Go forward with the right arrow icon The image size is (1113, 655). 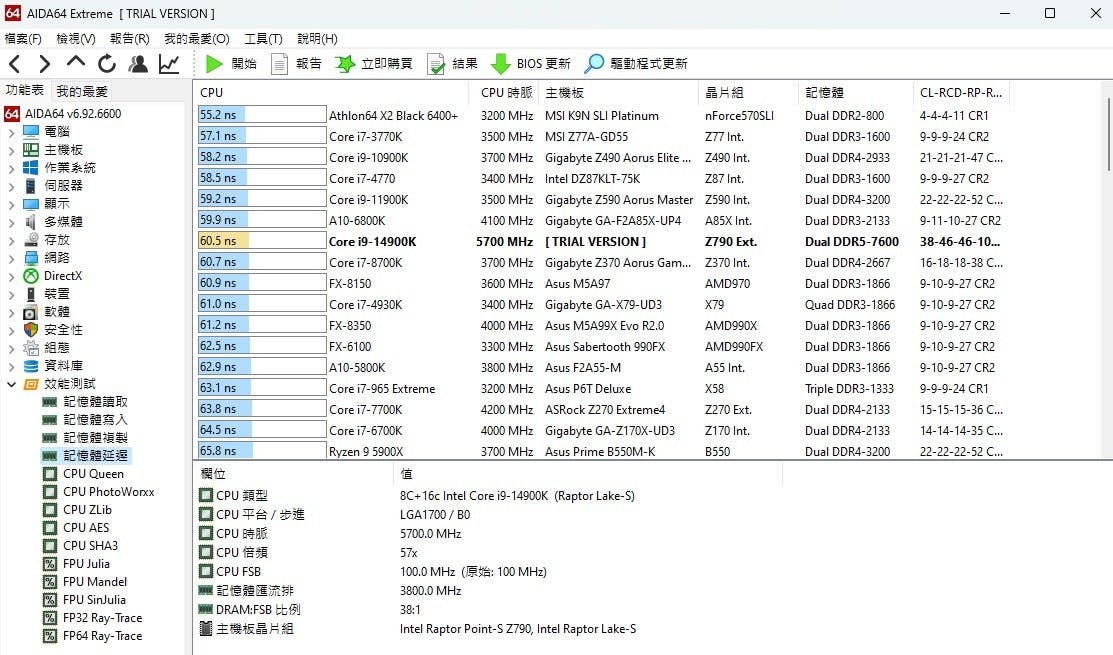[x=44, y=64]
